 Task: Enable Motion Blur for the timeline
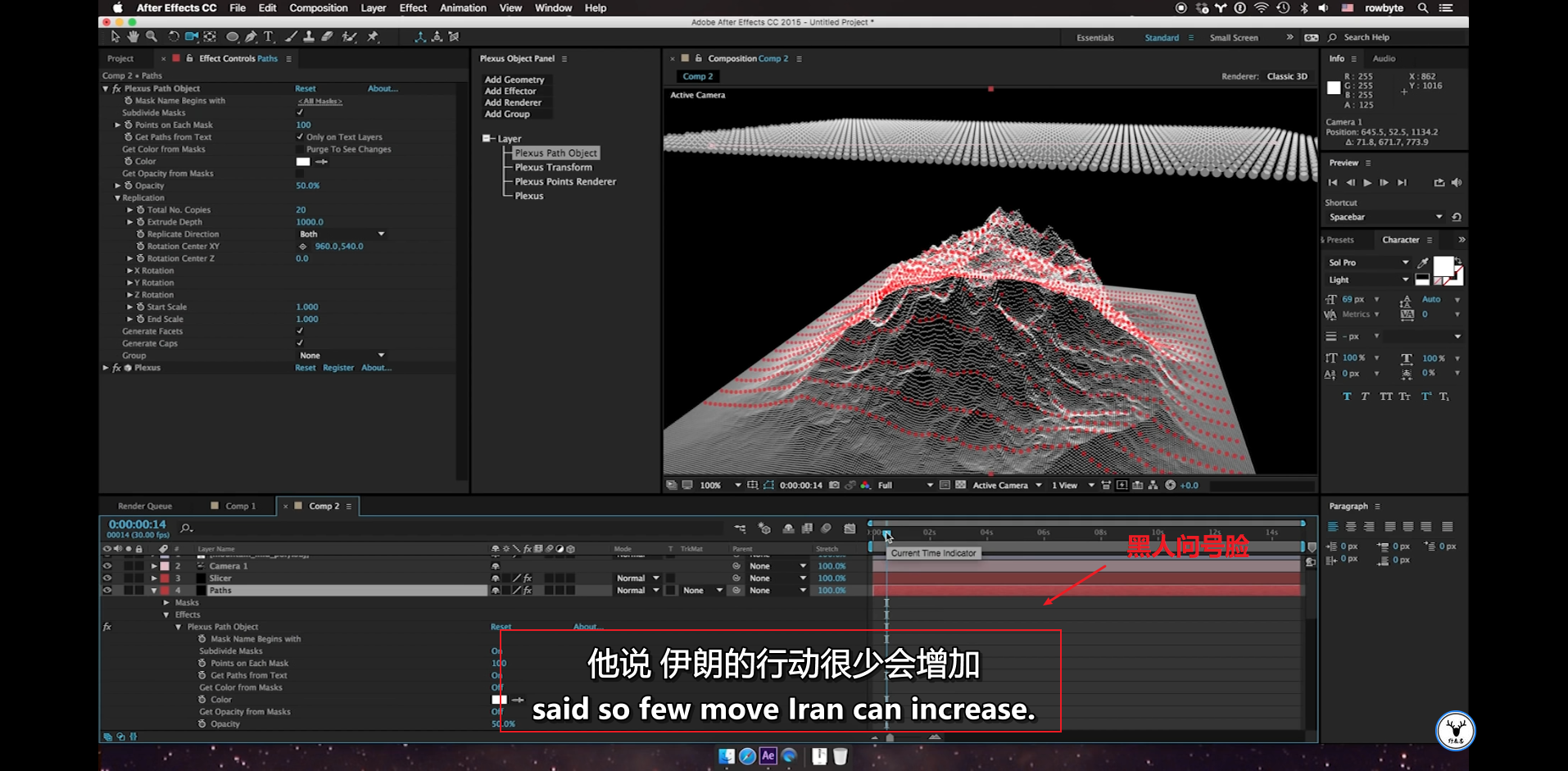tap(827, 528)
